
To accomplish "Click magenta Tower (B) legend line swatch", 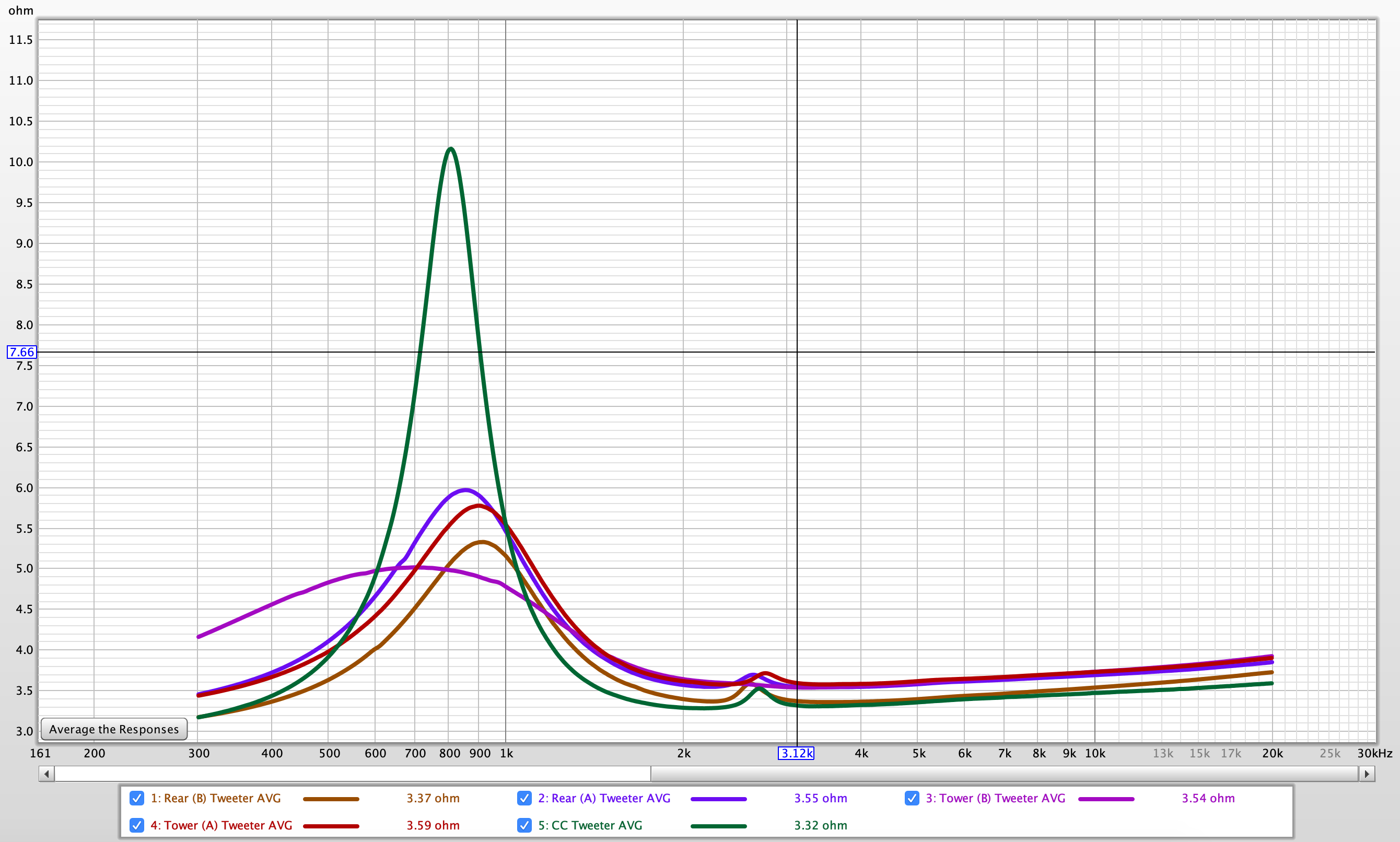I will [1106, 799].
